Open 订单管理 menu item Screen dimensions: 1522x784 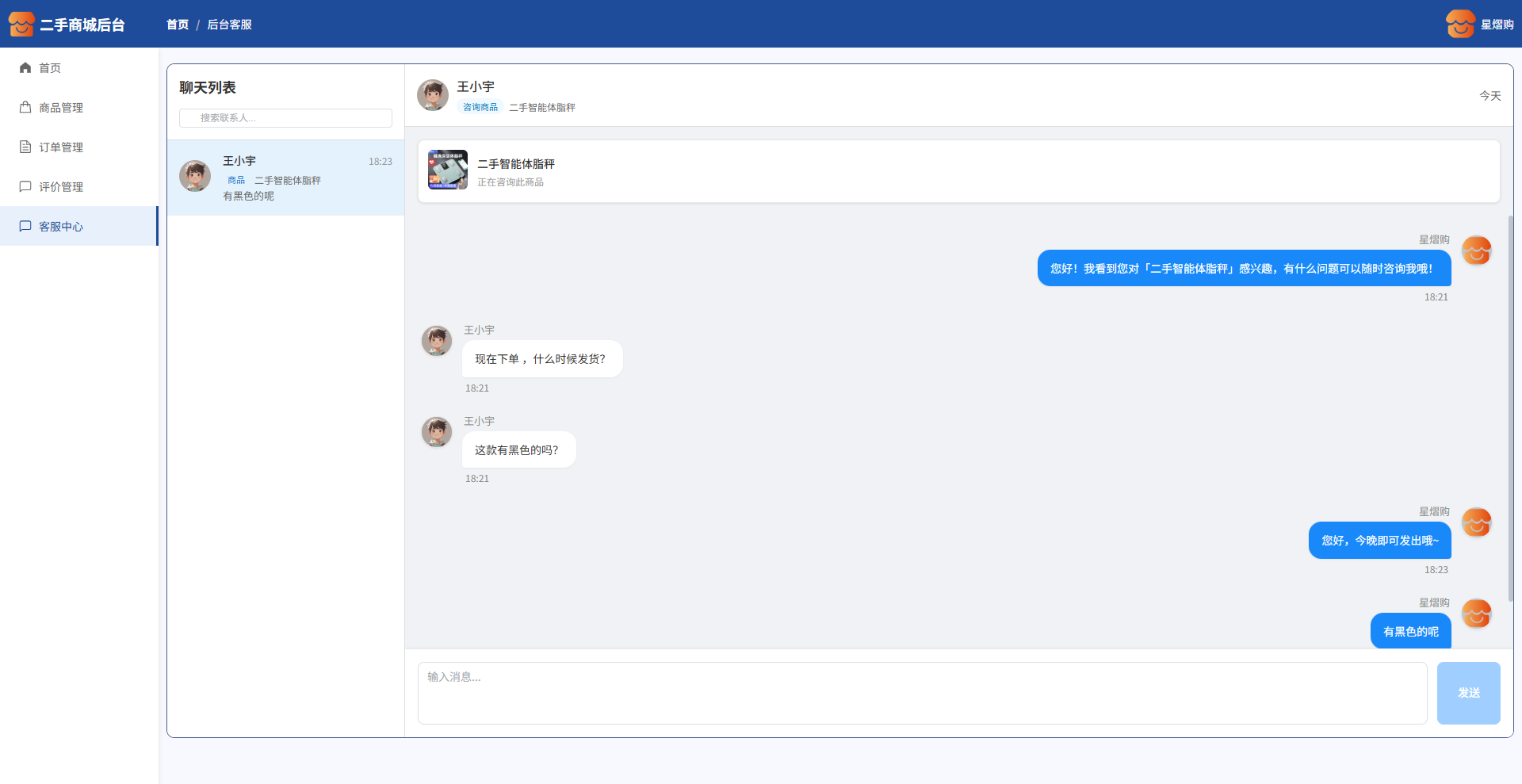61,147
